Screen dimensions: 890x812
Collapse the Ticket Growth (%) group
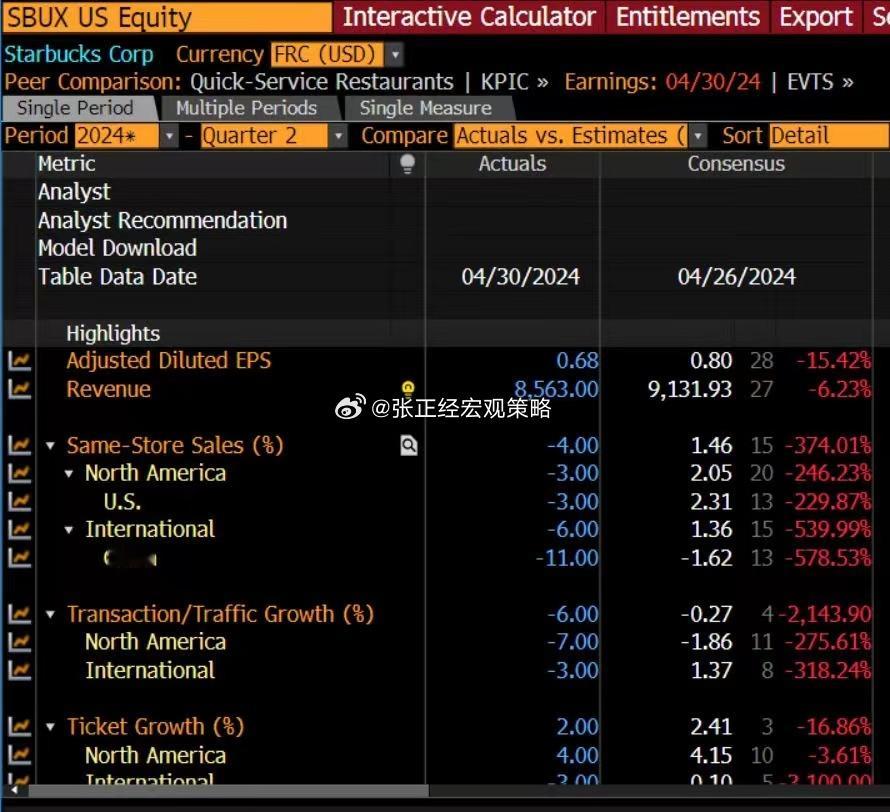[51, 727]
